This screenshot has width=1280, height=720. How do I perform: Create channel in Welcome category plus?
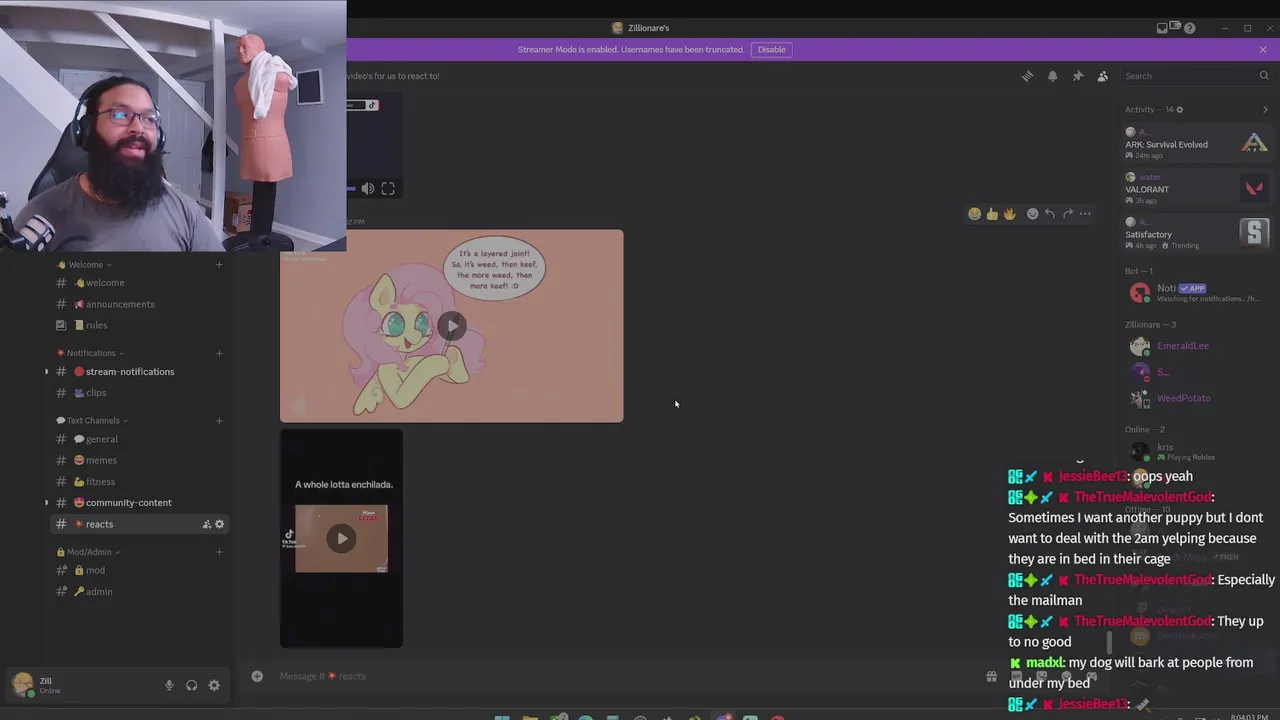219,265
